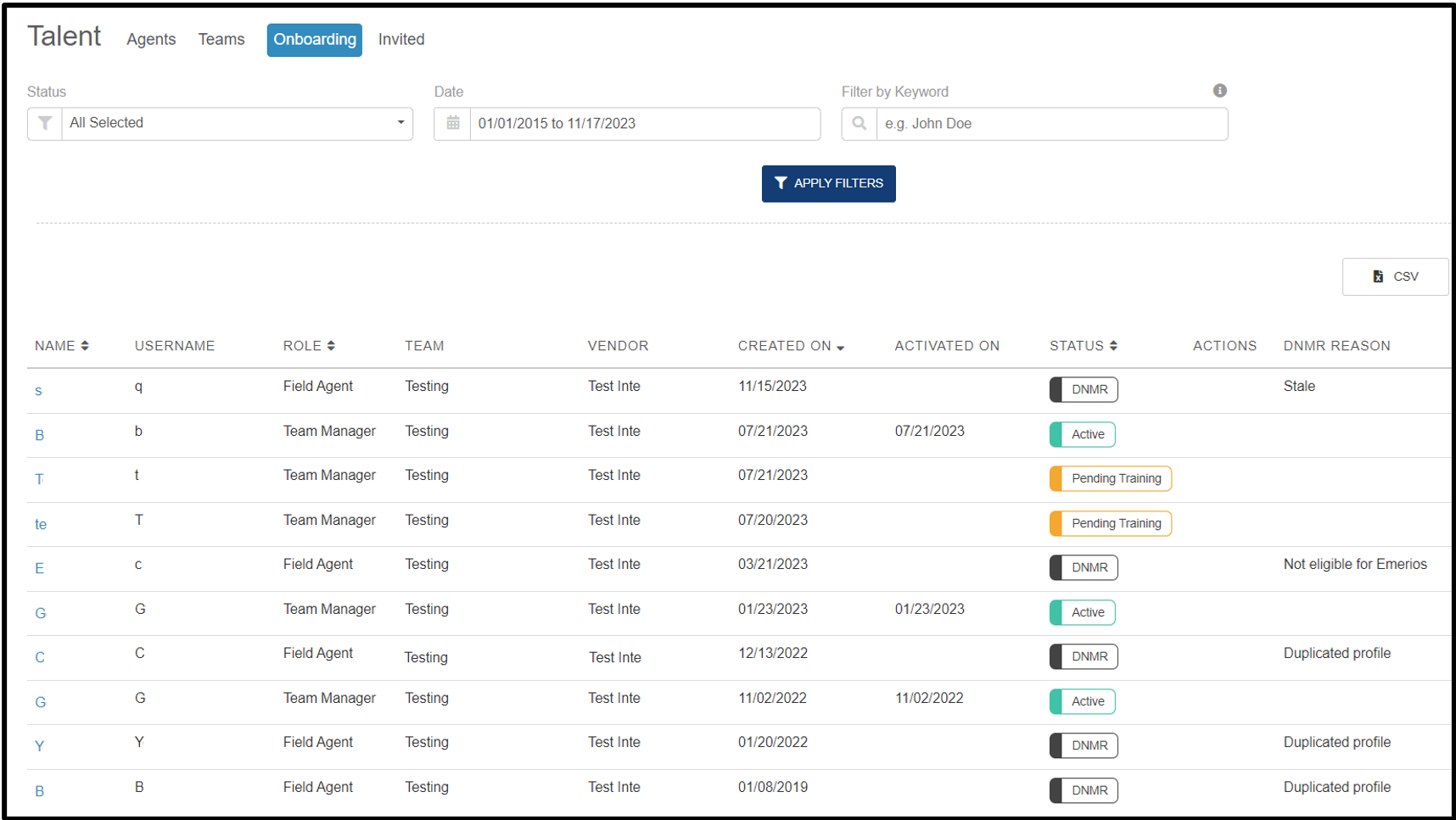This screenshot has width=1456, height=820.
Task: Click activated date 11/02/2022
Action: (x=929, y=699)
